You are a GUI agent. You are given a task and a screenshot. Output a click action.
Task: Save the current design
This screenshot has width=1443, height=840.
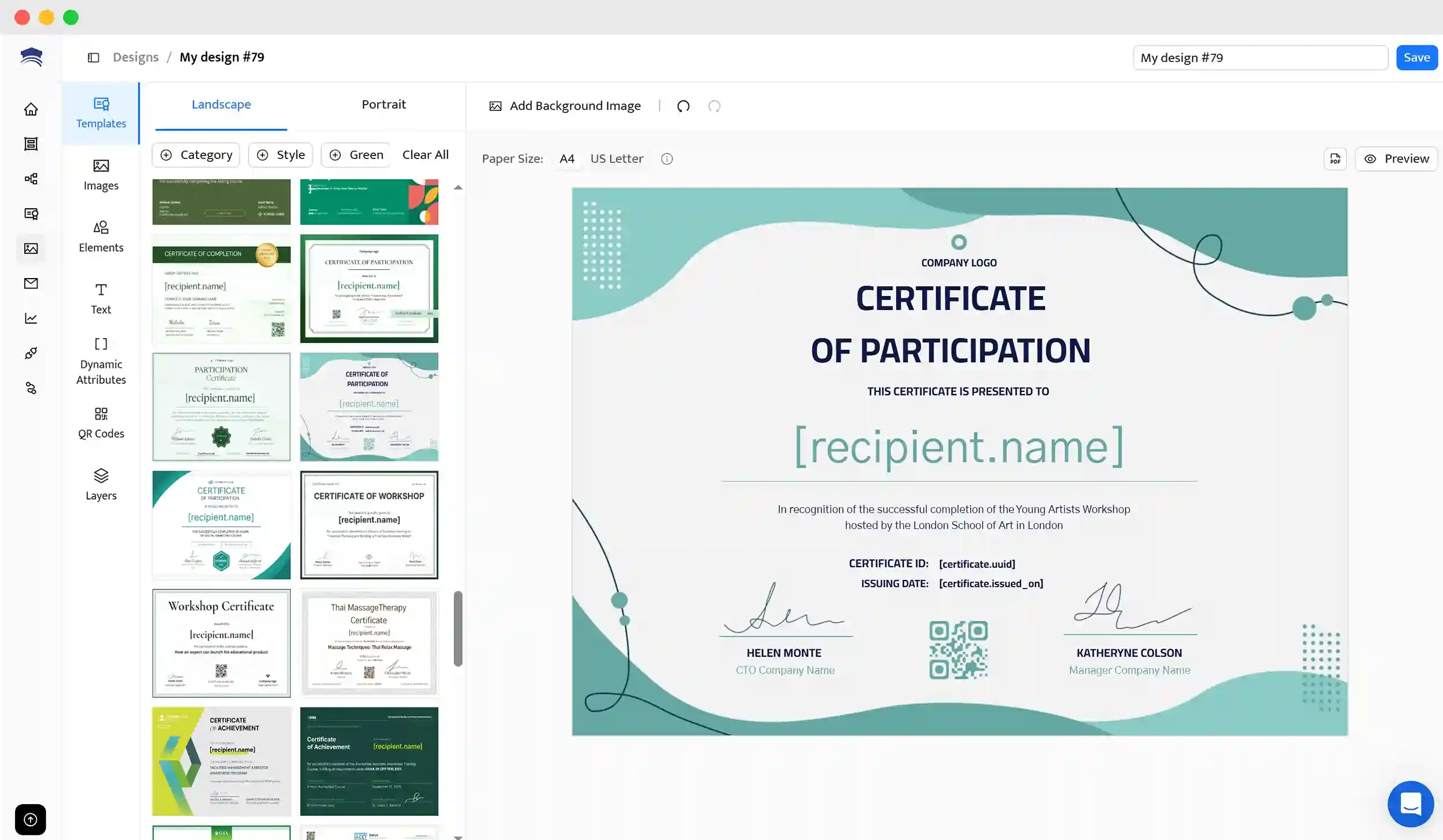tap(1416, 57)
